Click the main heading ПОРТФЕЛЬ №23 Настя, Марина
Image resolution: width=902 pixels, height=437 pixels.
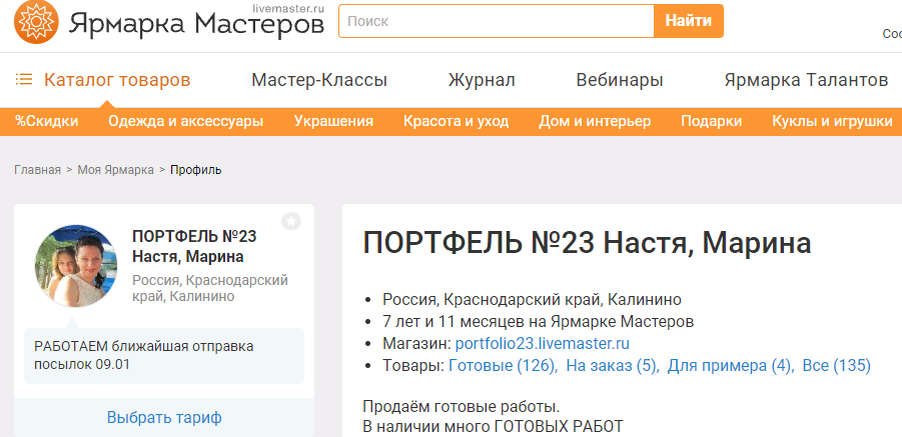pyautogui.click(x=587, y=244)
